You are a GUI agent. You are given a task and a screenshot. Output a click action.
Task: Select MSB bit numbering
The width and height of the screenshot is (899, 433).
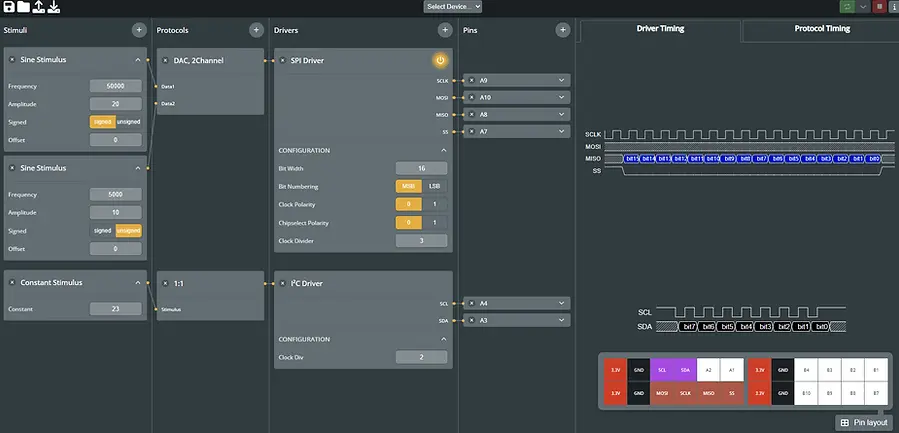point(409,186)
